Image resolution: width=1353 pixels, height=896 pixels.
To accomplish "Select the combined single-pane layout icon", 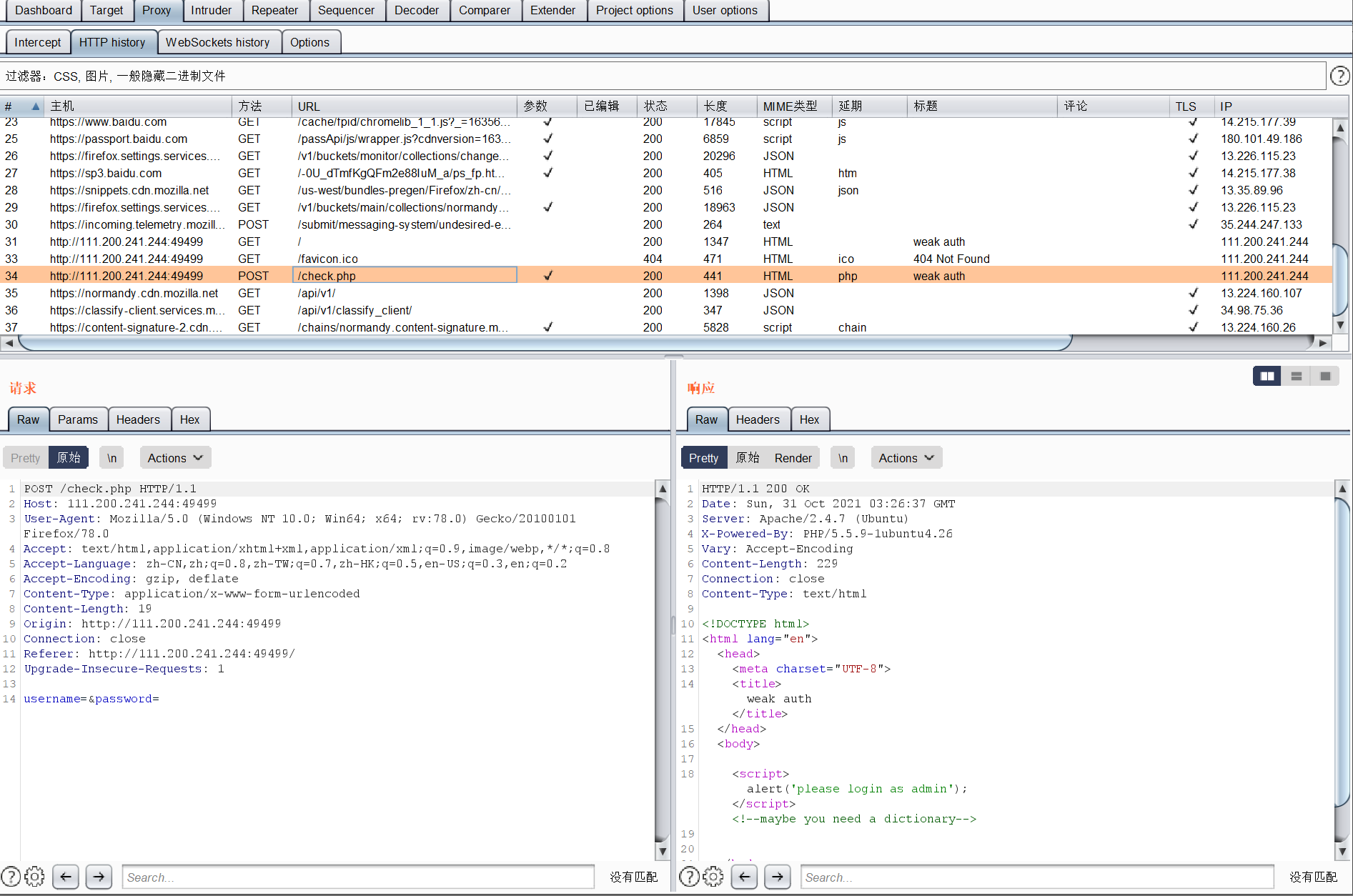I will tap(1325, 376).
